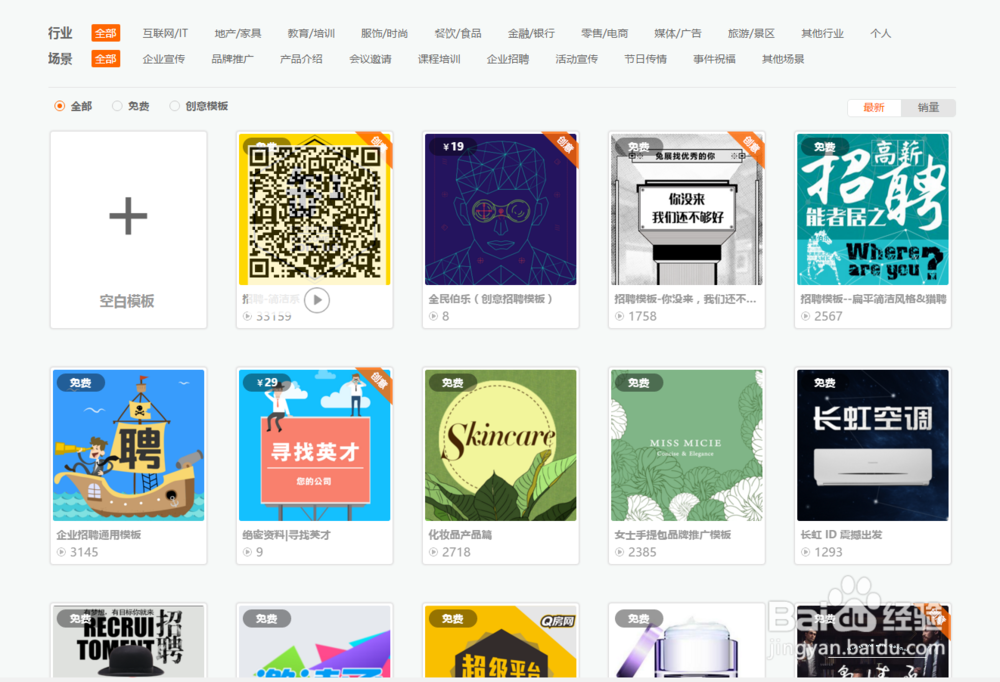Click the ¥19 price badge
This screenshot has height=682, width=1000.
tap(453, 147)
